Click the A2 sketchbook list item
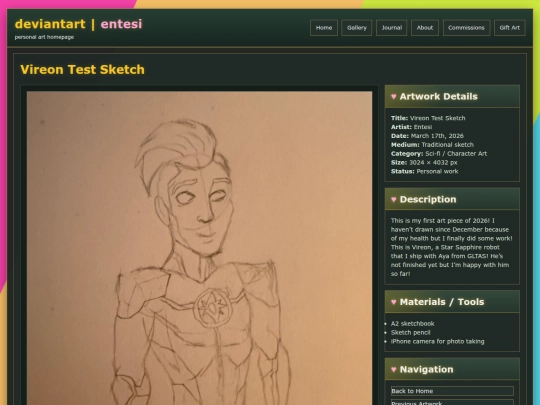540x405 pixels. [x=413, y=324]
